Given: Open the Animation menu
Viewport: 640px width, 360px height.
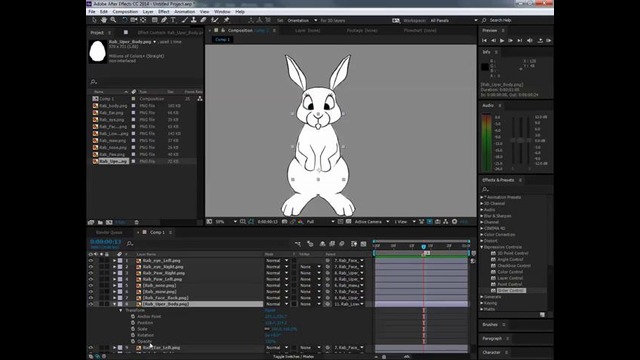Looking at the screenshot, I should tap(184, 12).
